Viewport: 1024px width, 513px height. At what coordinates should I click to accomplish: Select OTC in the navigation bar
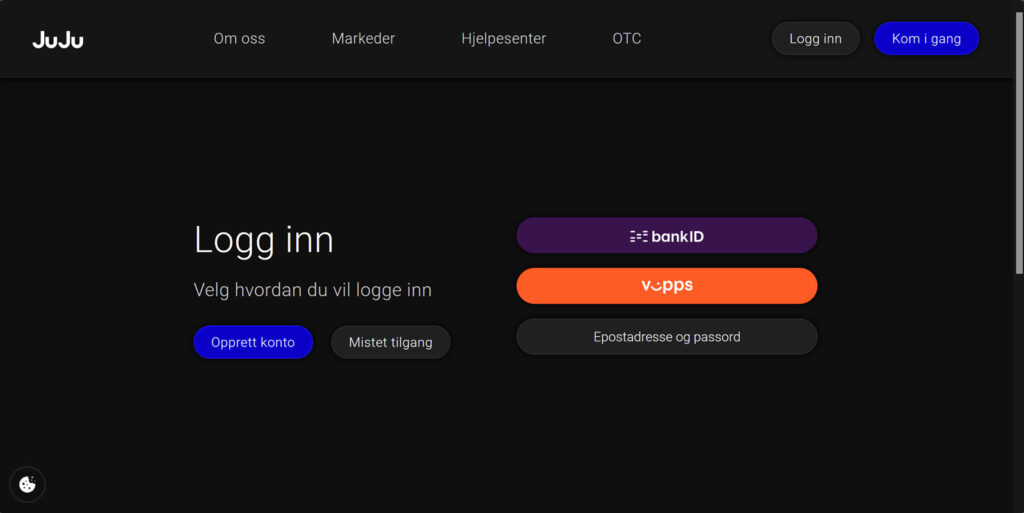point(627,39)
